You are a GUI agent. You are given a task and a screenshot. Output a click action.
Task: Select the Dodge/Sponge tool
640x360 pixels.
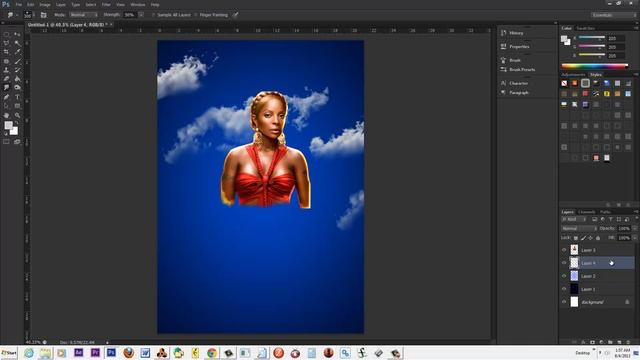tap(17, 88)
